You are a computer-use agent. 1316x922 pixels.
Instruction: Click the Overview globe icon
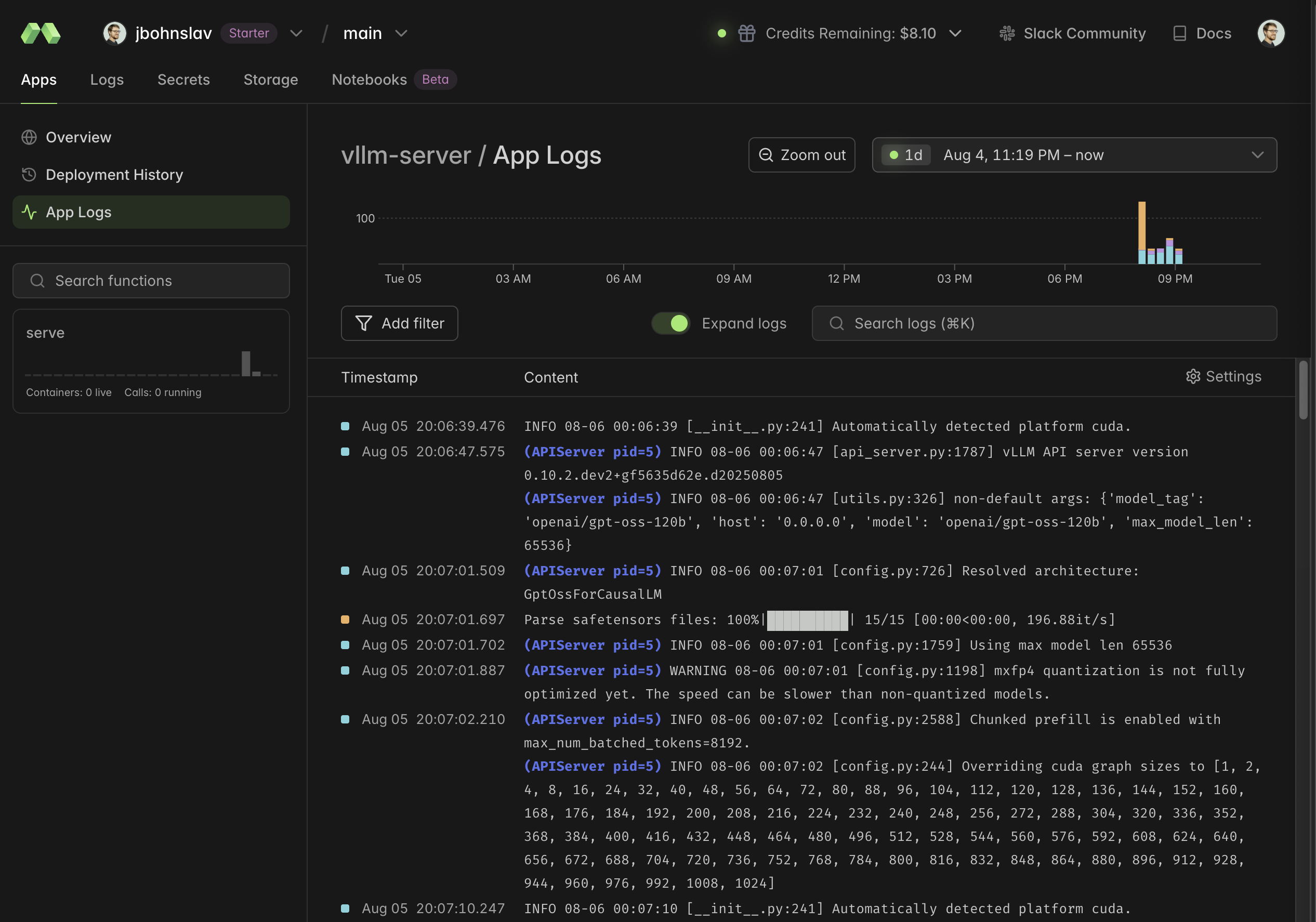tap(29, 138)
